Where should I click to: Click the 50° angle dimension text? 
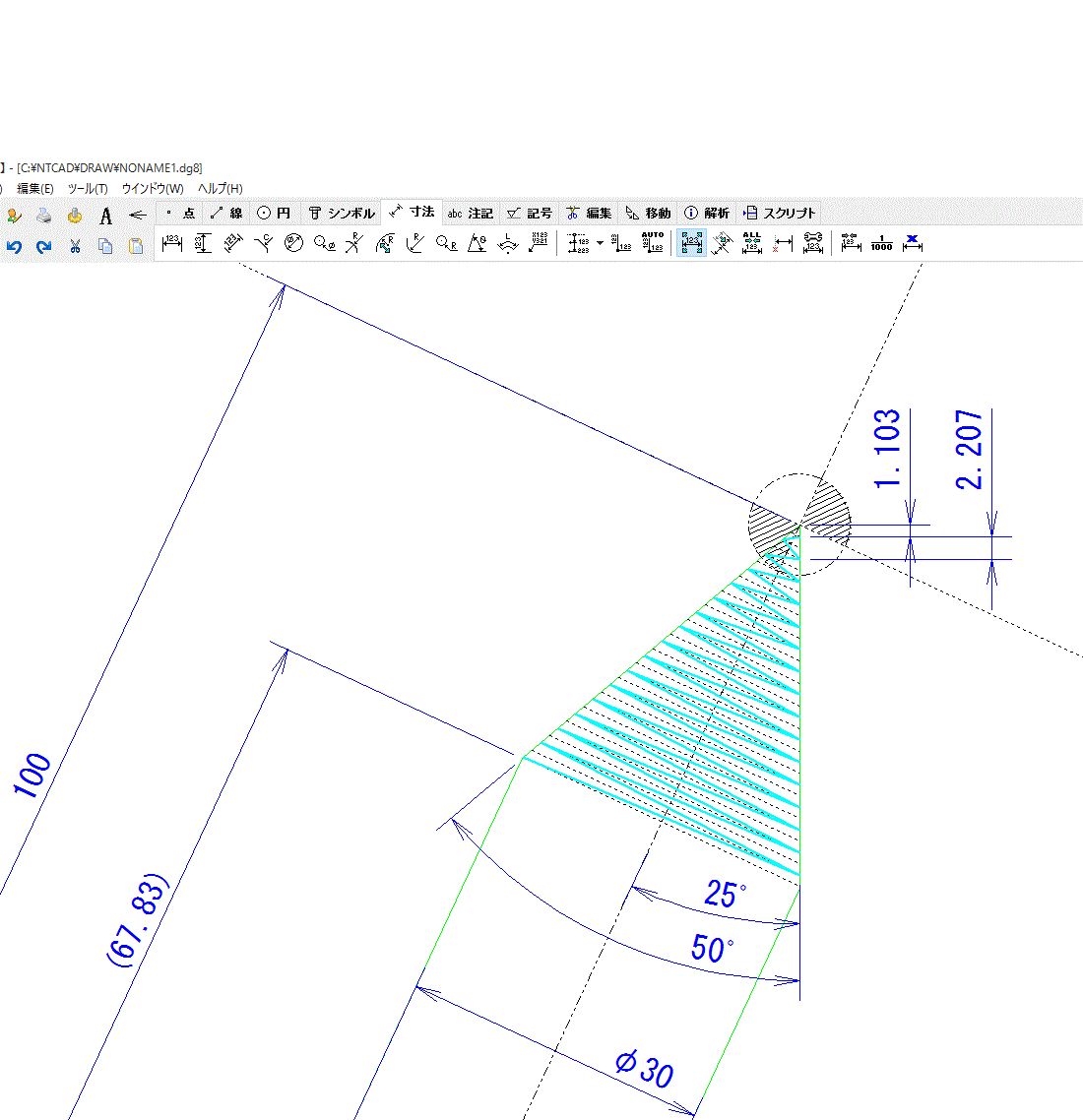(712, 949)
